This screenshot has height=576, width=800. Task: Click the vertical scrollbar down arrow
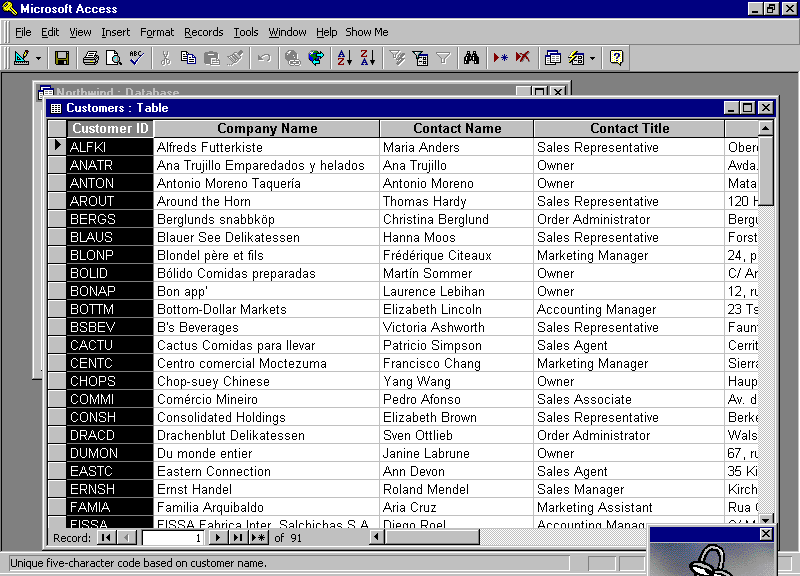click(x=766, y=520)
